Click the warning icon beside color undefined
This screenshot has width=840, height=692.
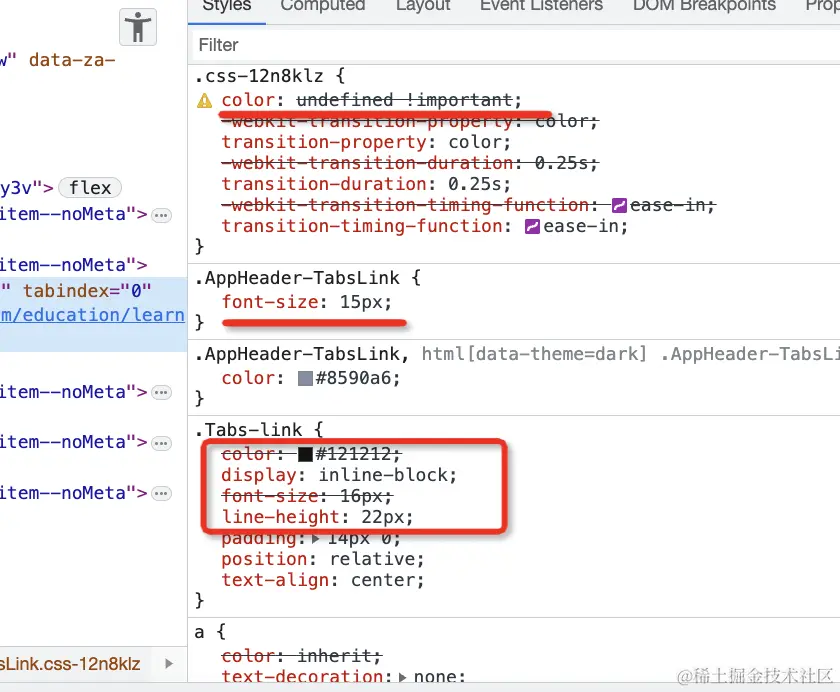point(205,100)
